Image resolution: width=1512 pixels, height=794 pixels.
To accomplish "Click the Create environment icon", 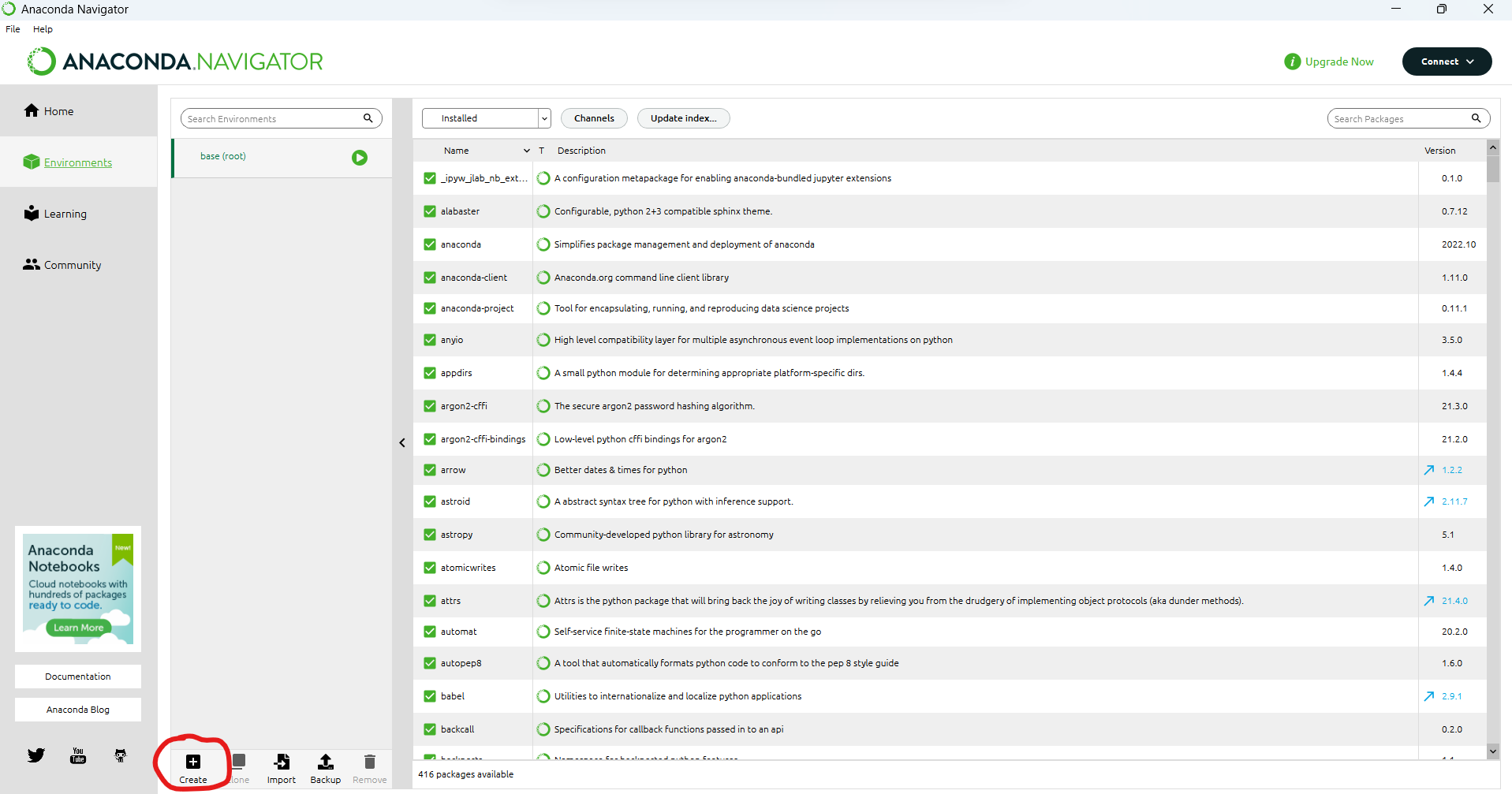I will pyautogui.click(x=193, y=762).
